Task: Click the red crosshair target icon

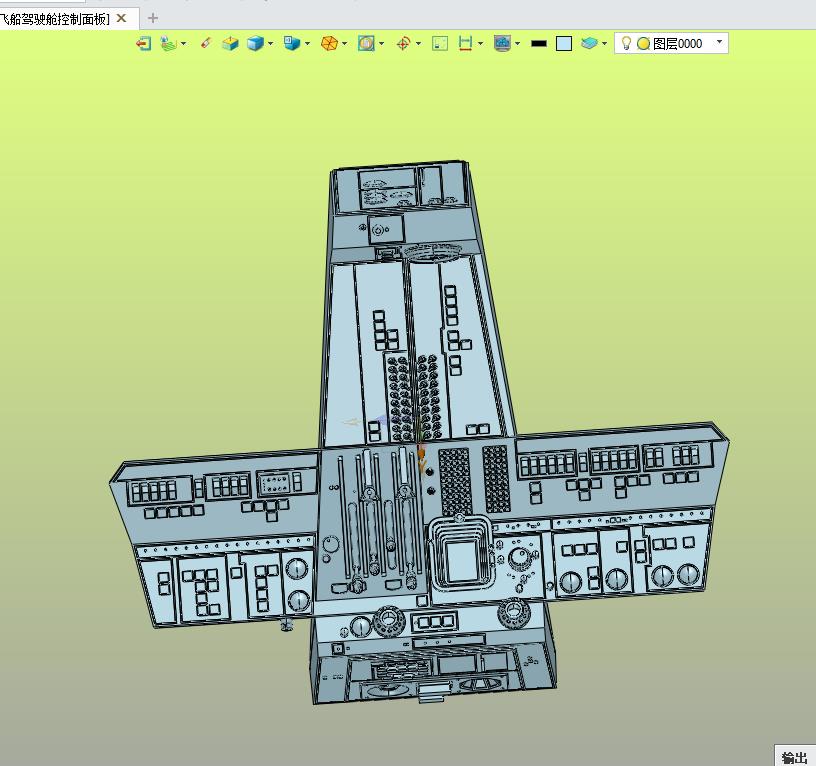Action: point(403,43)
